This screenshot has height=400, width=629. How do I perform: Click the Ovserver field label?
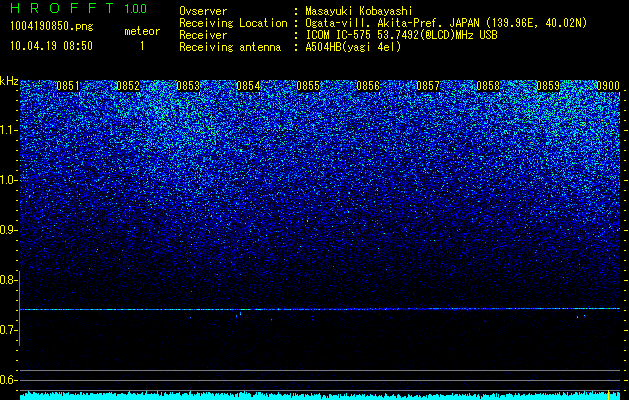coord(203,11)
